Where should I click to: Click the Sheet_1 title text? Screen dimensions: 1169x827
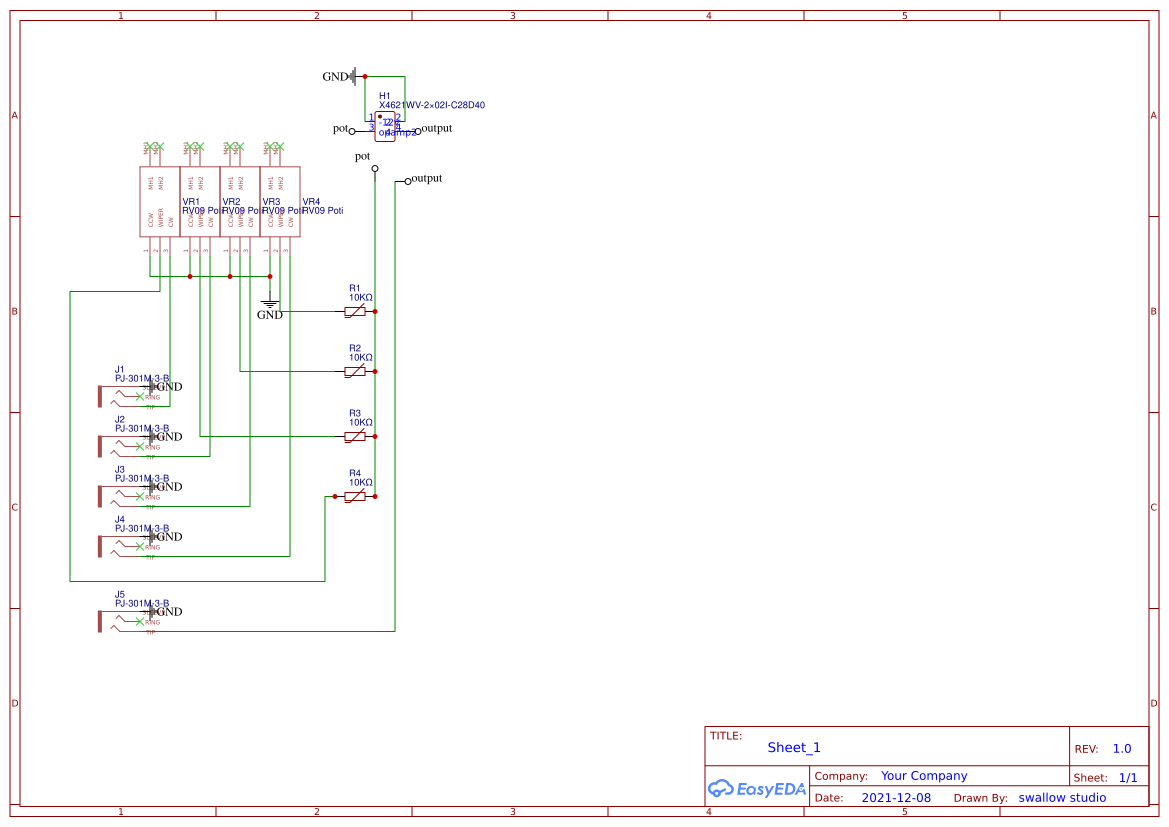pos(793,747)
